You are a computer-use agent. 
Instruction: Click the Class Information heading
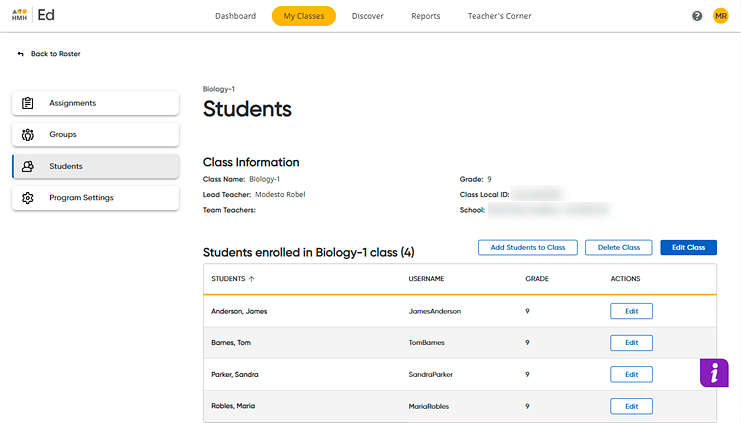click(251, 162)
